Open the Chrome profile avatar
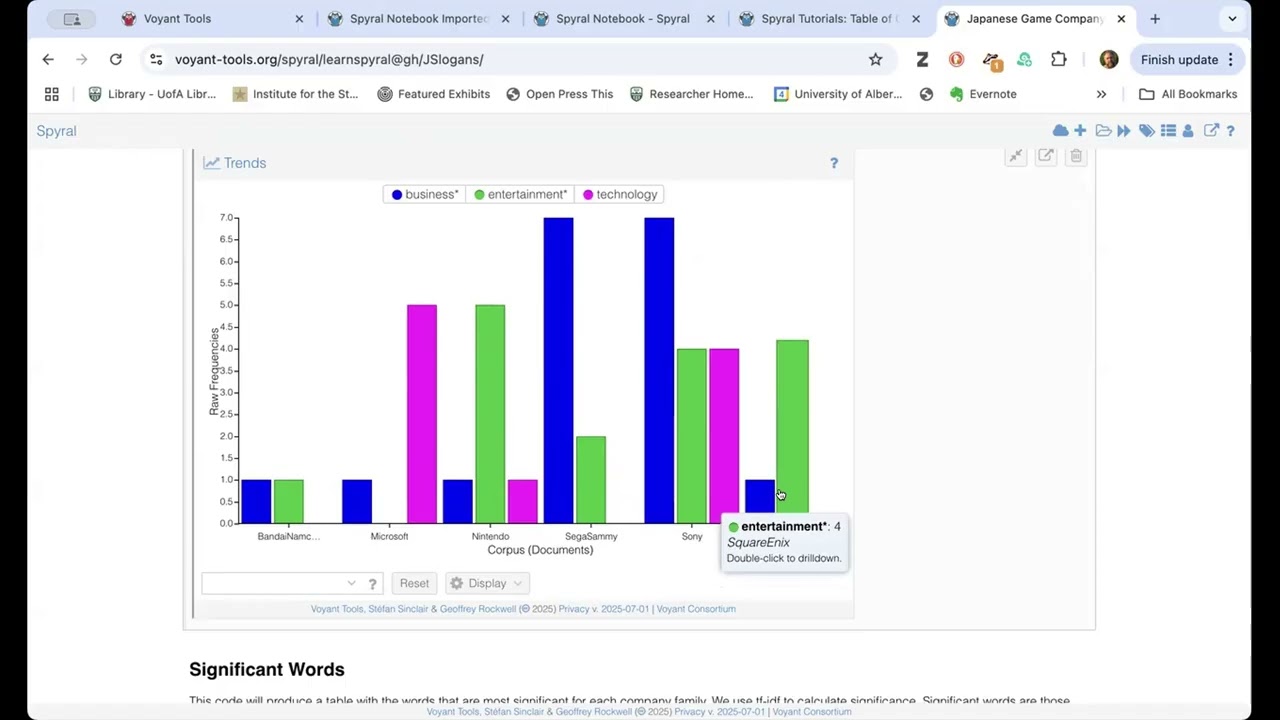This screenshot has height=720, width=1280. 1109,60
